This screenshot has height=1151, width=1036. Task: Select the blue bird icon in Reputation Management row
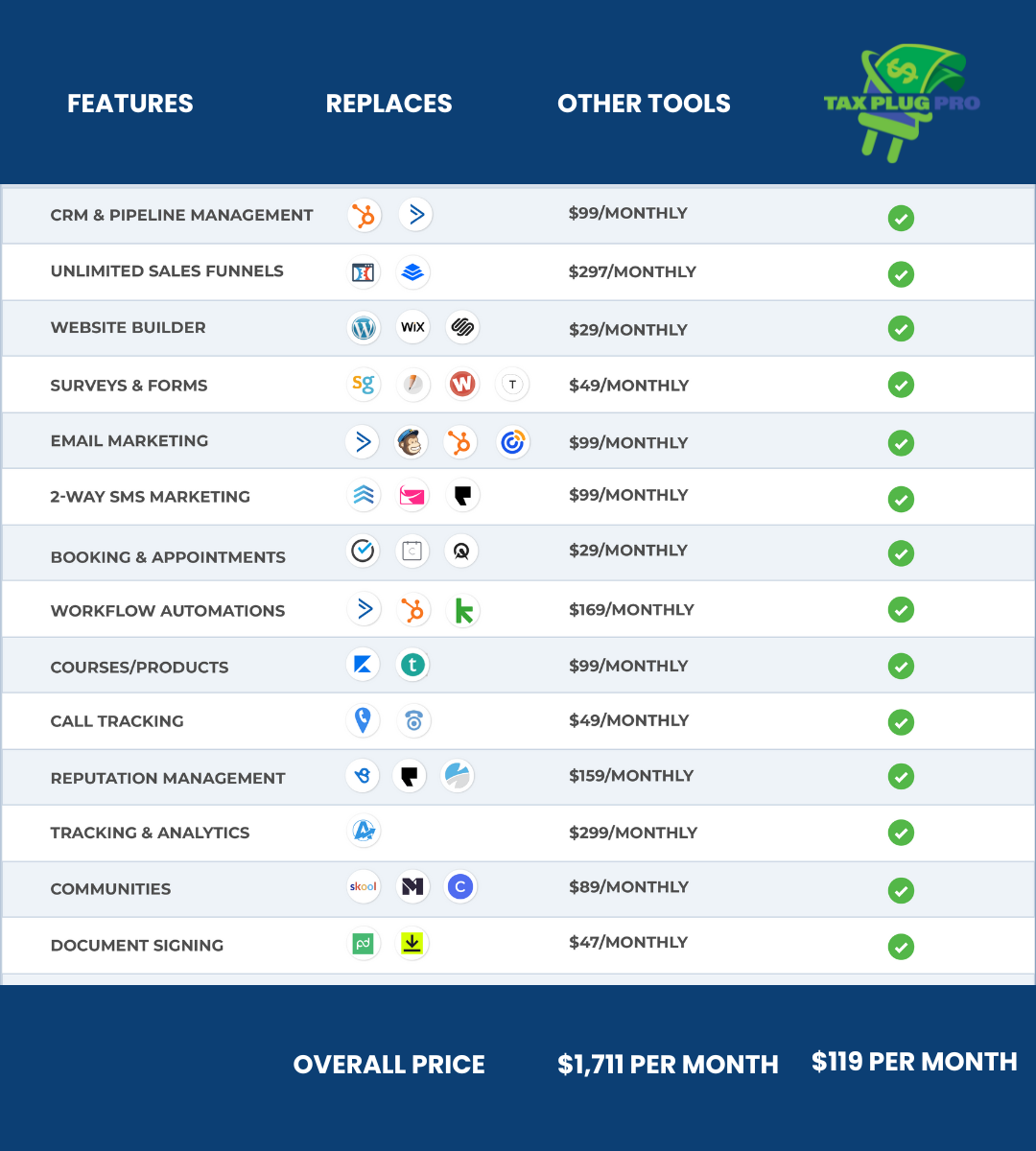click(x=363, y=776)
